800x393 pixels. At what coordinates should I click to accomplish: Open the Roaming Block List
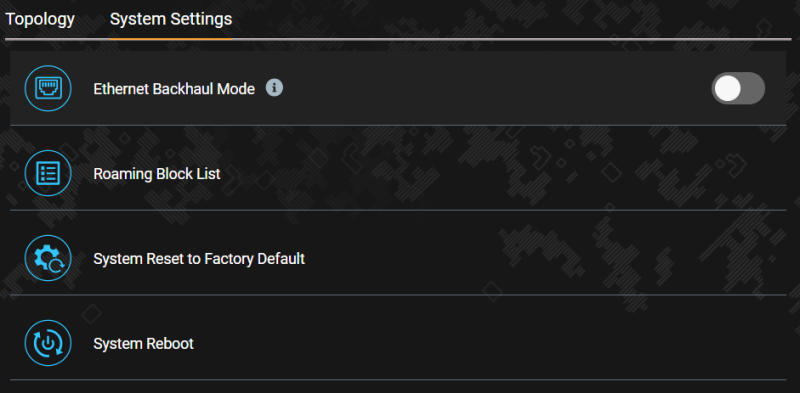(x=398, y=174)
